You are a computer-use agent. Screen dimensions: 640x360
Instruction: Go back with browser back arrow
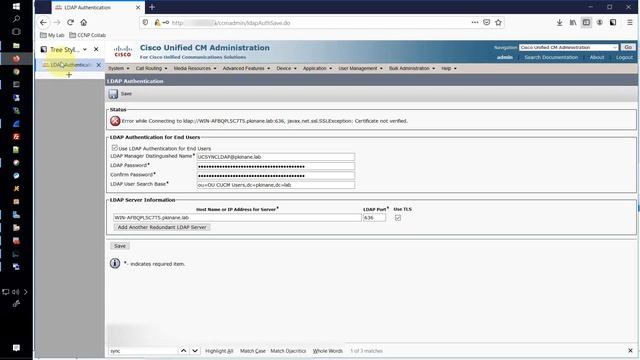[x=43, y=22]
